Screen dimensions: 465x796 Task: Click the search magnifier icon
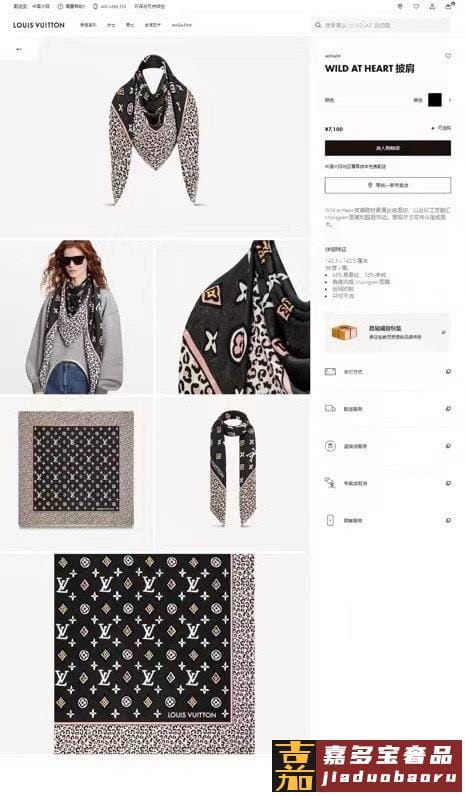point(318,25)
